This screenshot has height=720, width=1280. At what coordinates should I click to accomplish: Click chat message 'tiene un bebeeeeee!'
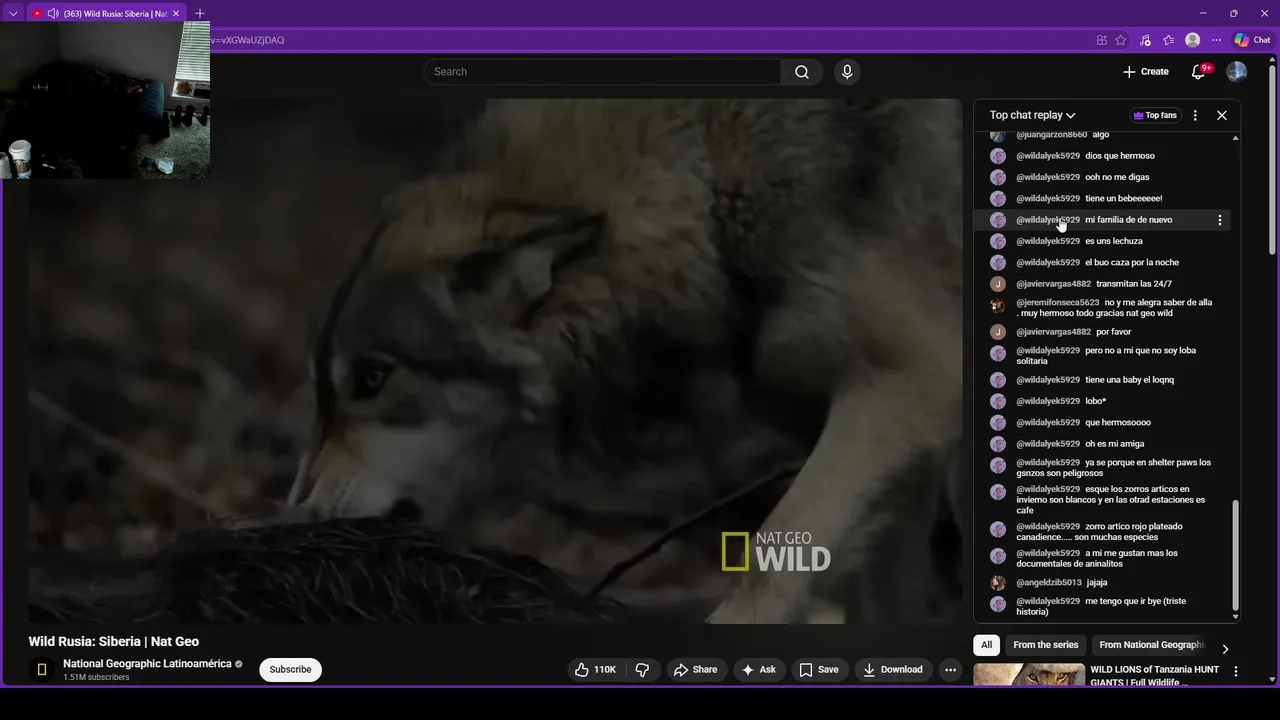click(x=1123, y=198)
